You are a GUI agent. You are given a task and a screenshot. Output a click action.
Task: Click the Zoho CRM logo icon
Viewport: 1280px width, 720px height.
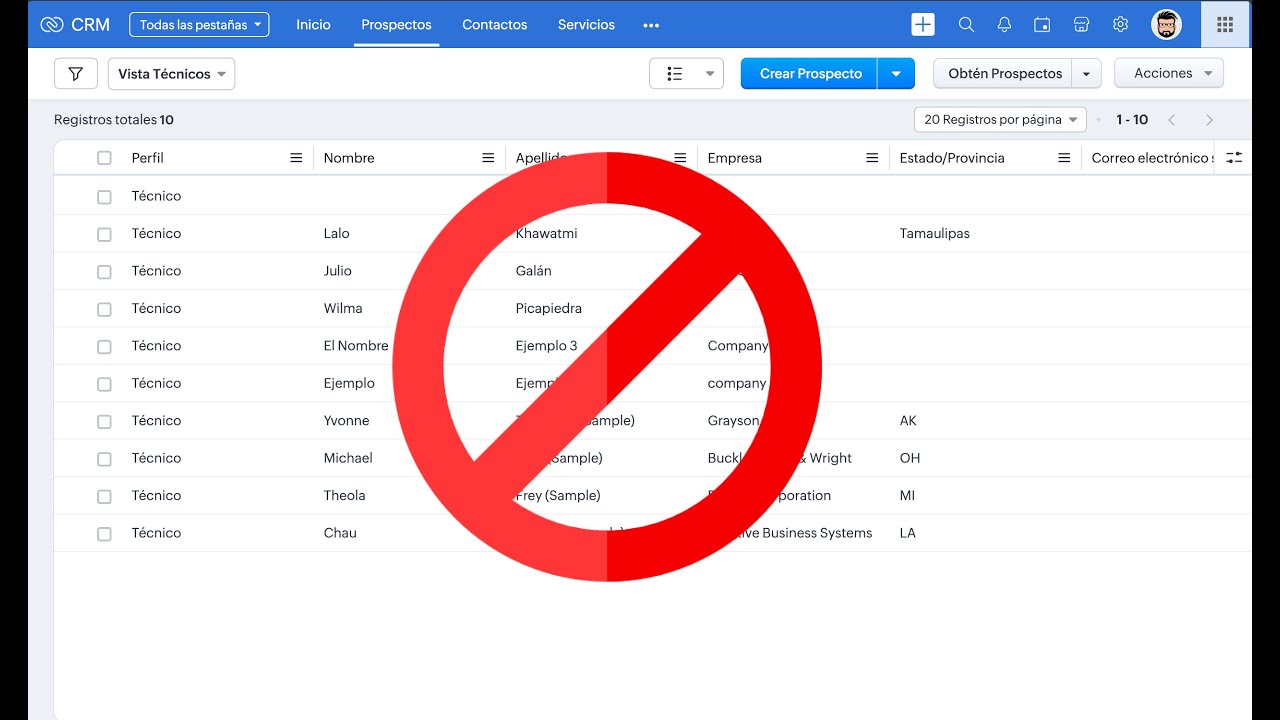click(x=51, y=25)
